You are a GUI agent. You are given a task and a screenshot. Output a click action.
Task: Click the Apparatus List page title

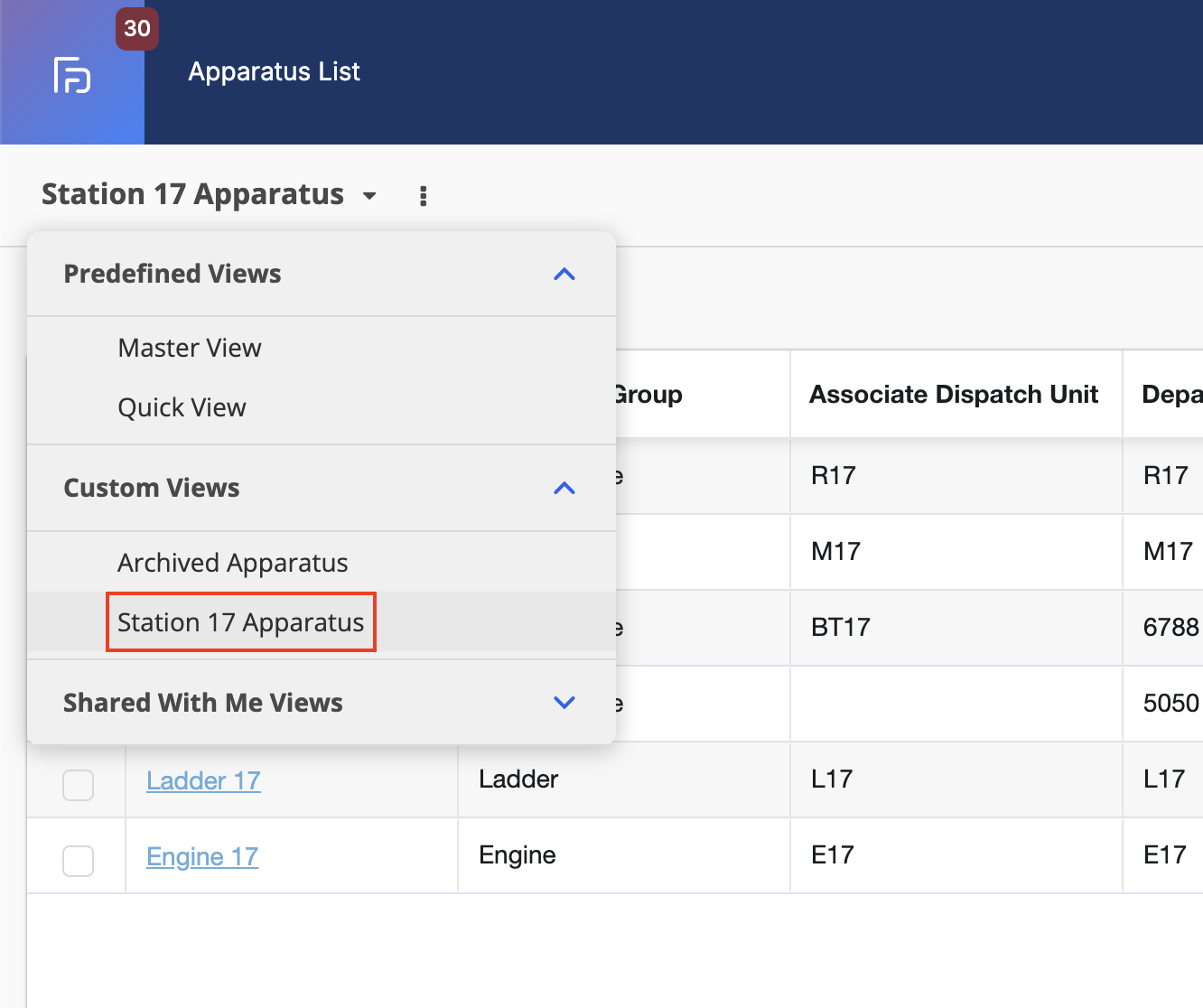274,71
